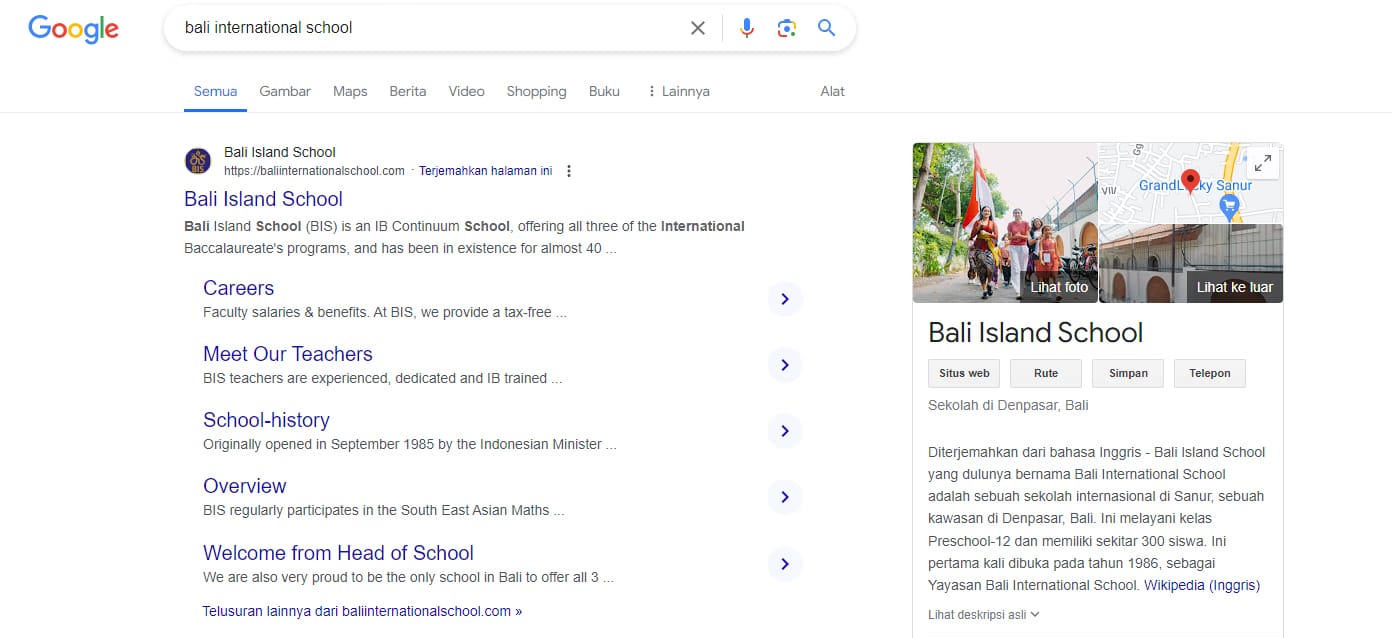Open the Careers sitelink arrow
This screenshot has height=638, width=1392.
click(785, 299)
